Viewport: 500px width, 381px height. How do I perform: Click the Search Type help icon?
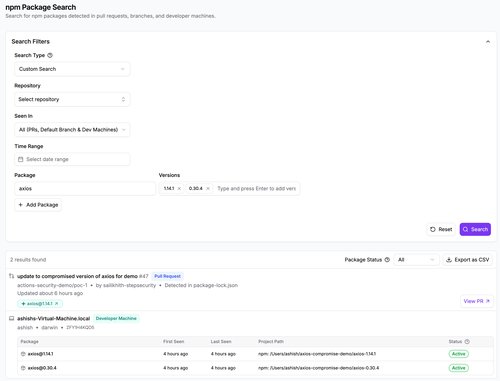[50, 55]
